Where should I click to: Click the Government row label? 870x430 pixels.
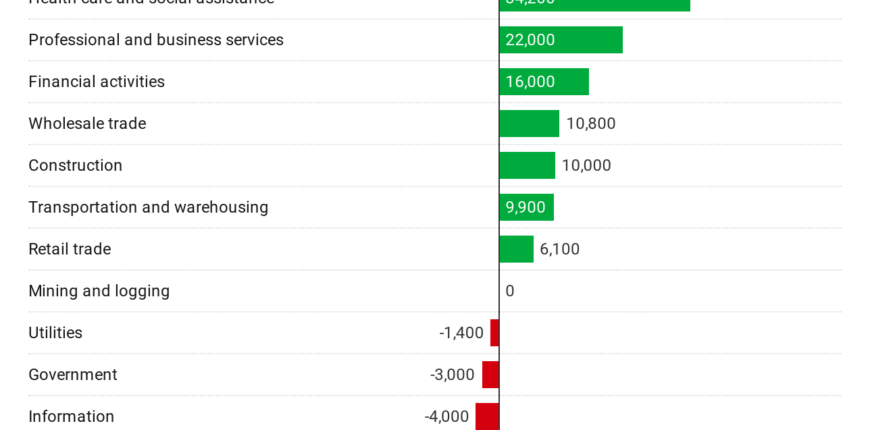coord(72,376)
